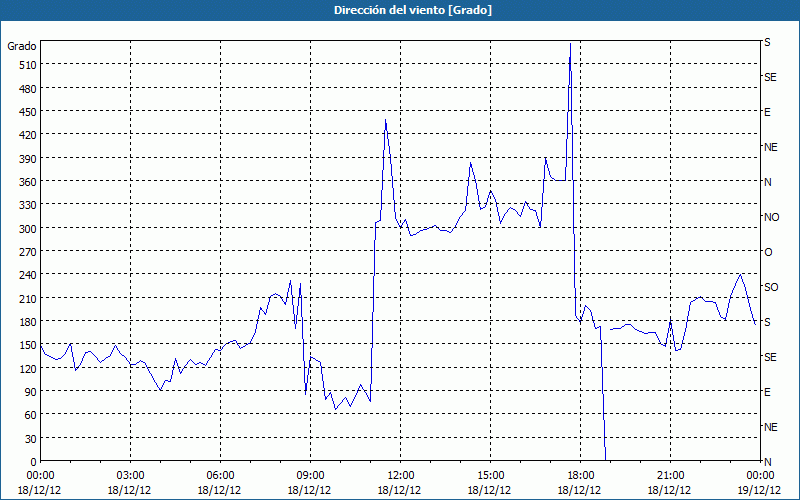Click the 'O' compass label
This screenshot has height=500, width=800.
click(x=768, y=252)
